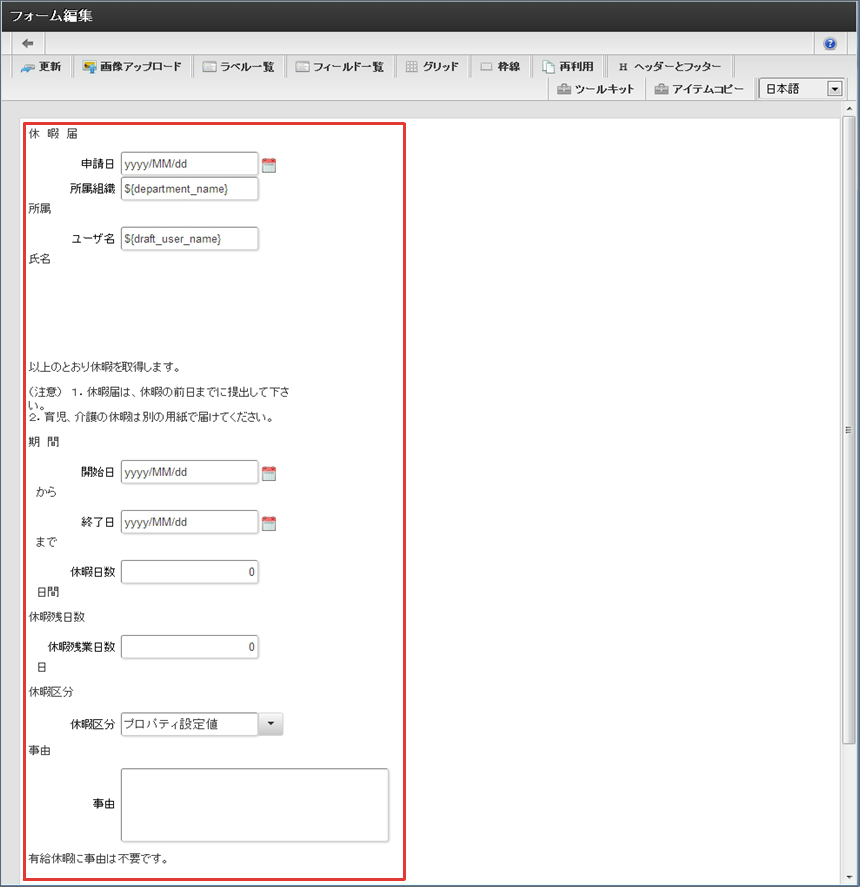Click the ユーザ名 input field
This screenshot has width=860, height=887.
tap(190, 238)
